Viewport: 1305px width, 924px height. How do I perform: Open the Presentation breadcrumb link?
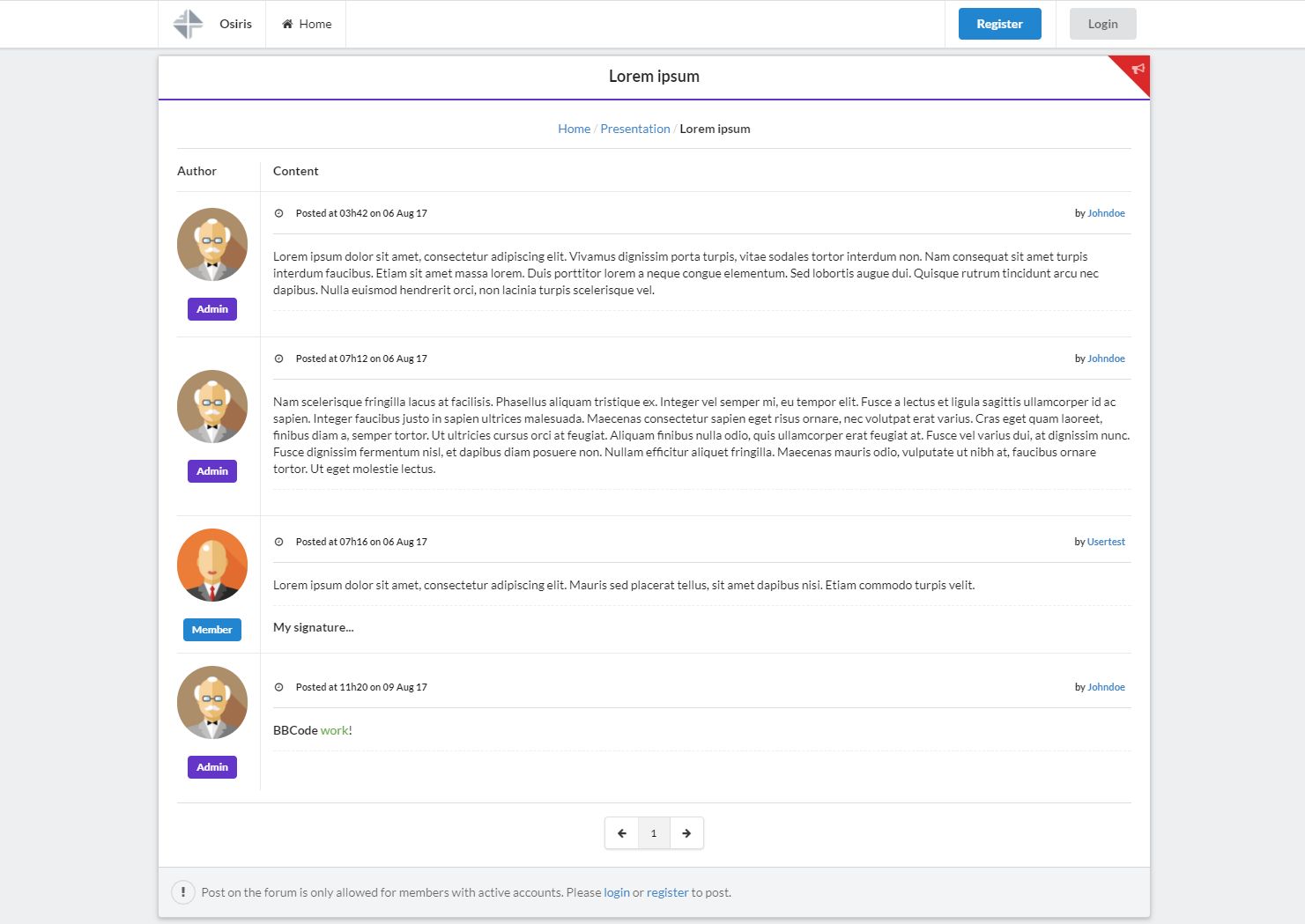[634, 129]
